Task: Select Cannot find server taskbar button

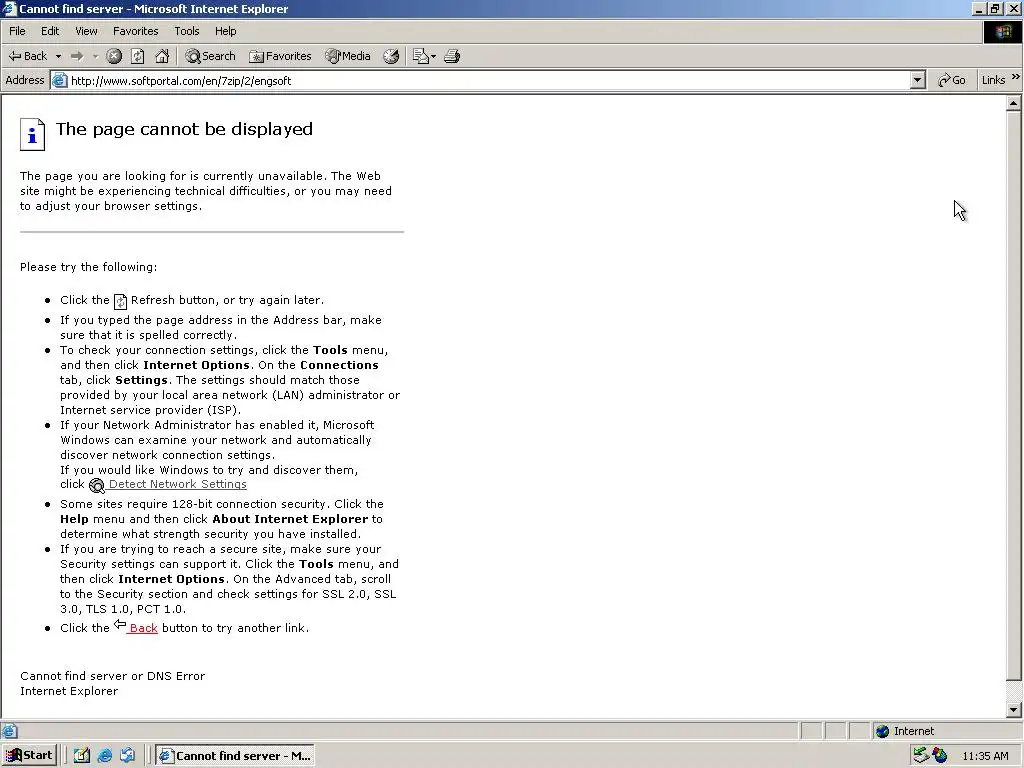Action: [x=235, y=756]
